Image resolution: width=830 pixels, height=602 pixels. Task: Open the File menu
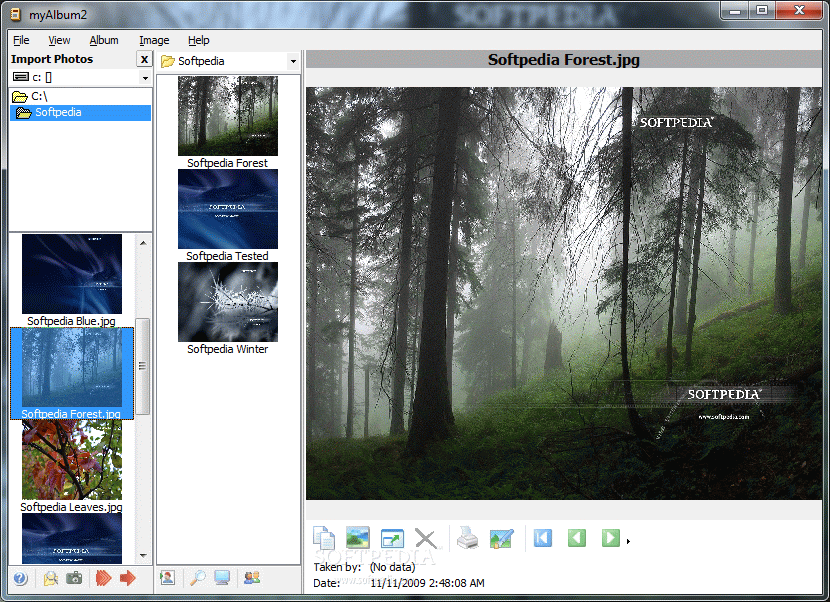point(21,40)
